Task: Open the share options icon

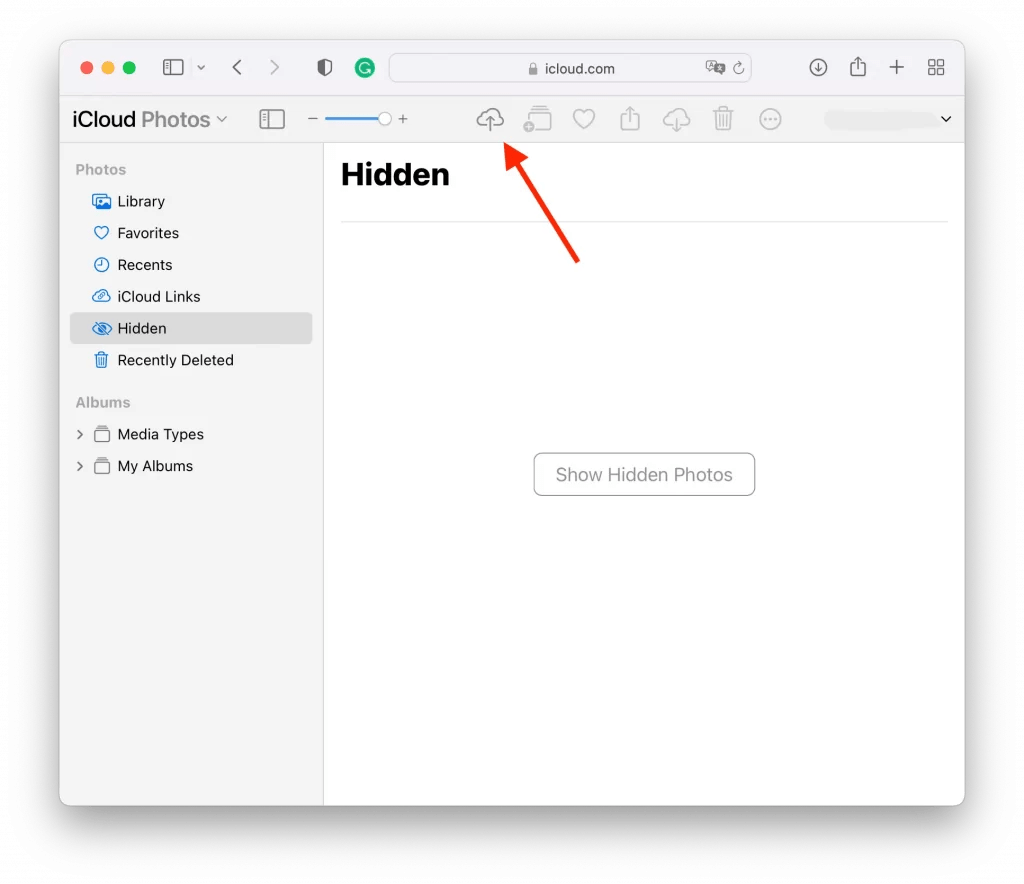Action: (x=630, y=119)
